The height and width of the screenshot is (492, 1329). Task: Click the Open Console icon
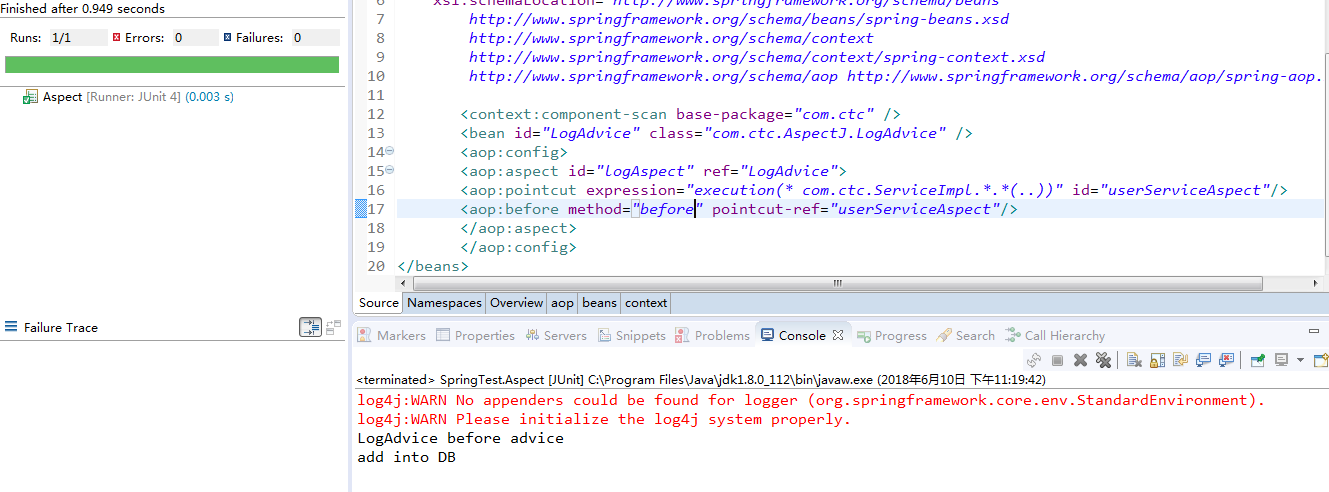(x=1320, y=360)
